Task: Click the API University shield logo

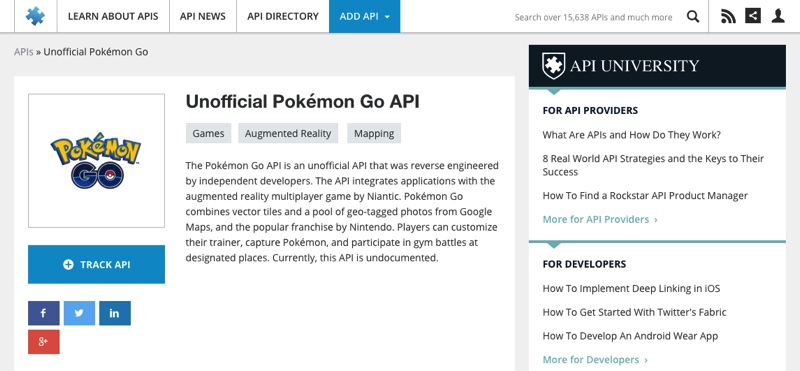Action: coord(553,66)
